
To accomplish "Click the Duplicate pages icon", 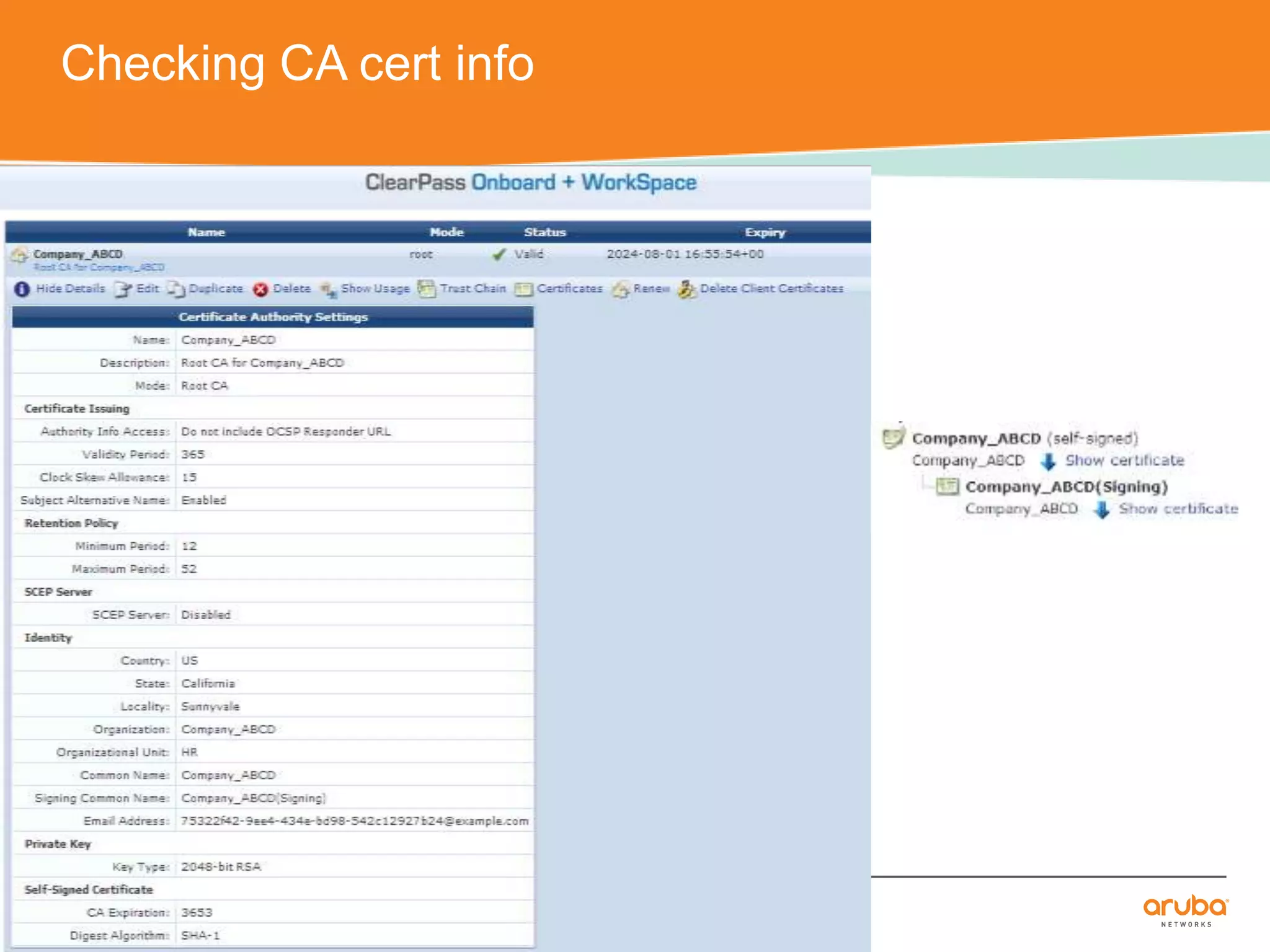I will (x=176, y=289).
